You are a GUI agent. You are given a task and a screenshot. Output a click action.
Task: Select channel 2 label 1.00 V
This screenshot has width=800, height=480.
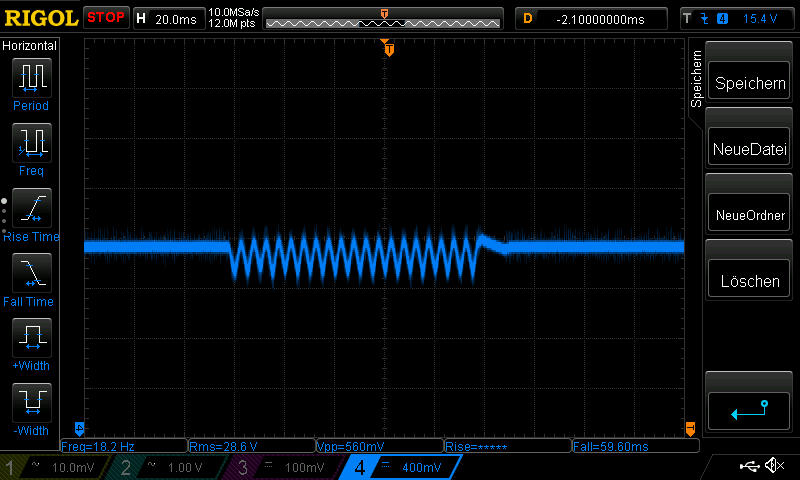185,467
